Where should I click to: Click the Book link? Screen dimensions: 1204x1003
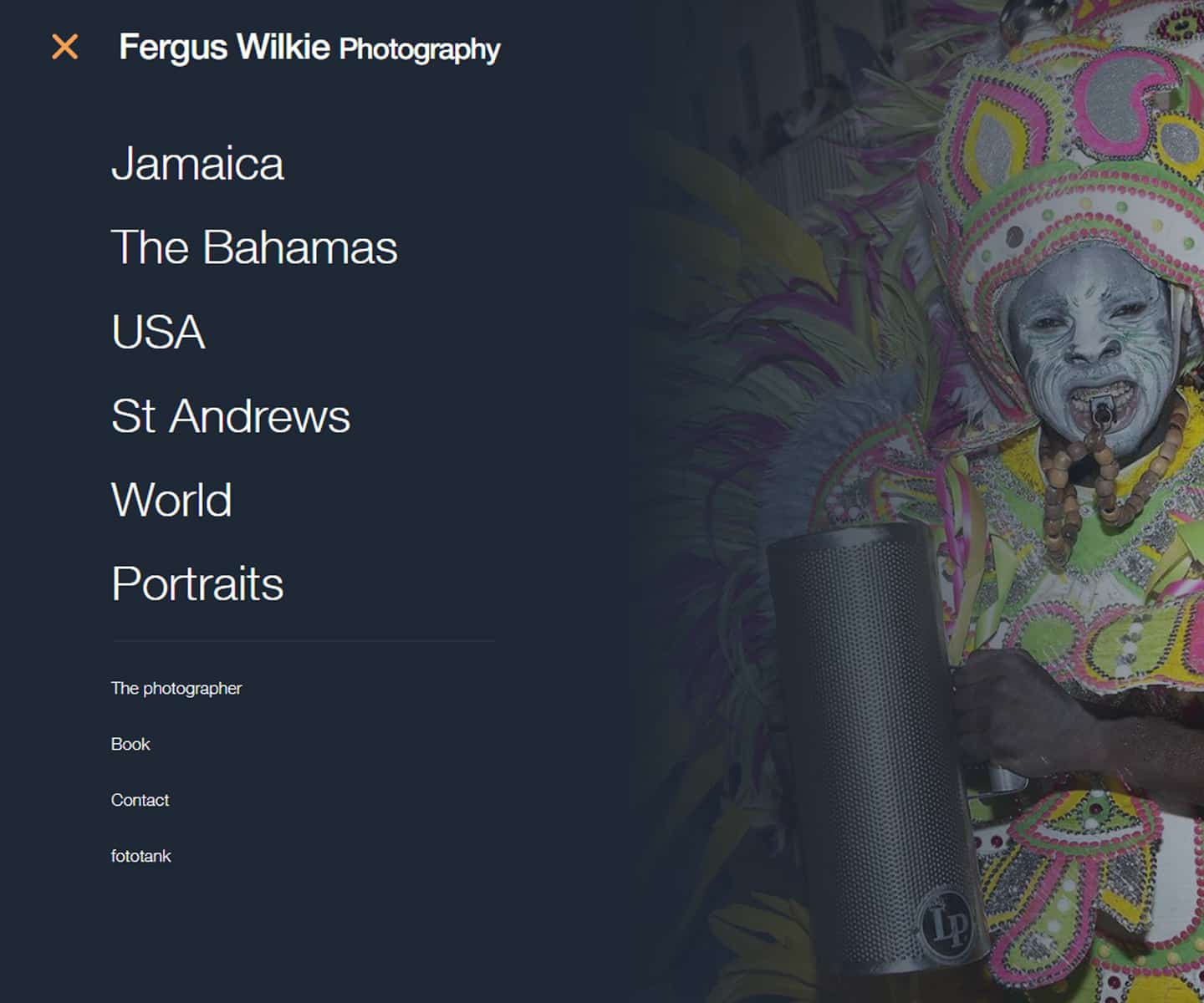130,744
